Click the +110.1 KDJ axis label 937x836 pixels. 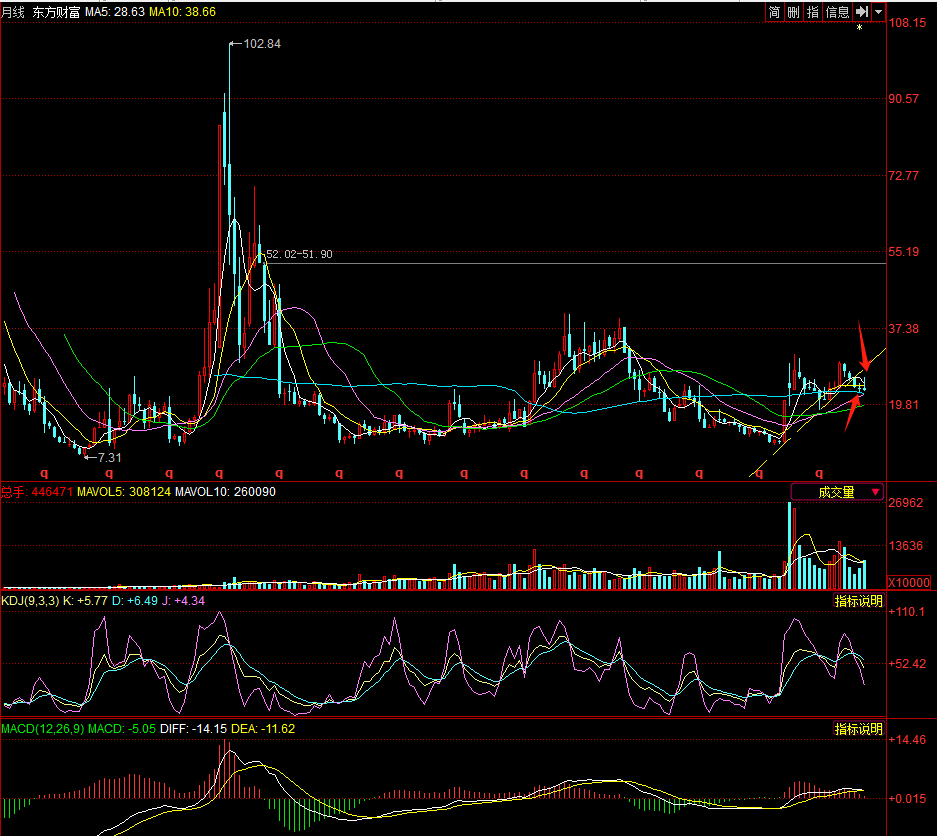(907, 612)
